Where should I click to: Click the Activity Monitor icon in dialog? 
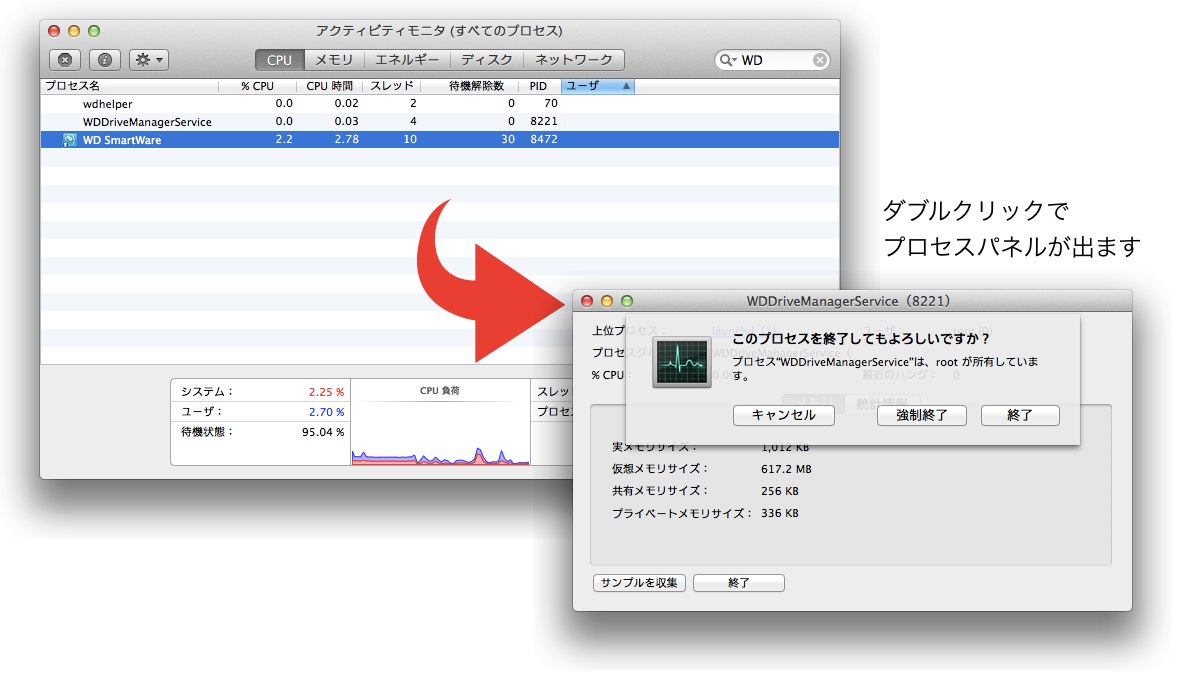click(682, 362)
